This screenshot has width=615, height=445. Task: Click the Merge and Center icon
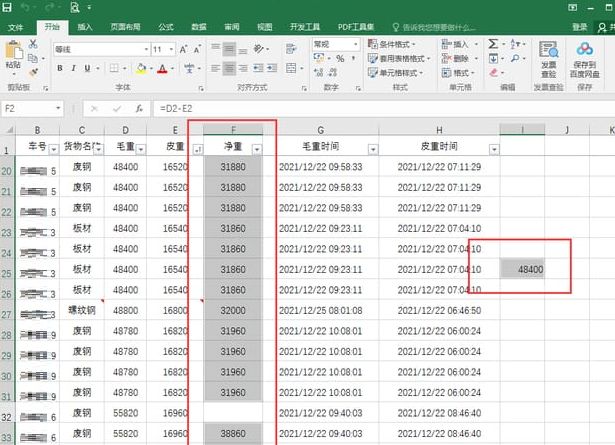(291, 68)
